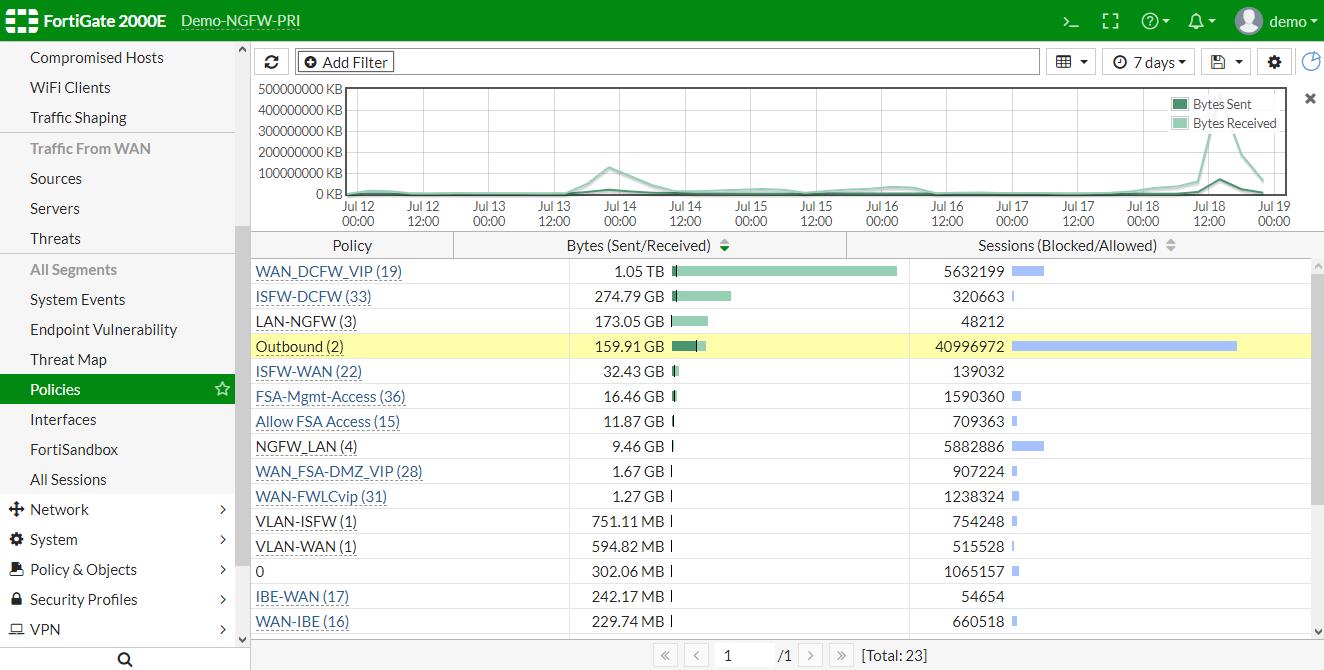
Task: Click the Add Filter button
Action: point(347,62)
